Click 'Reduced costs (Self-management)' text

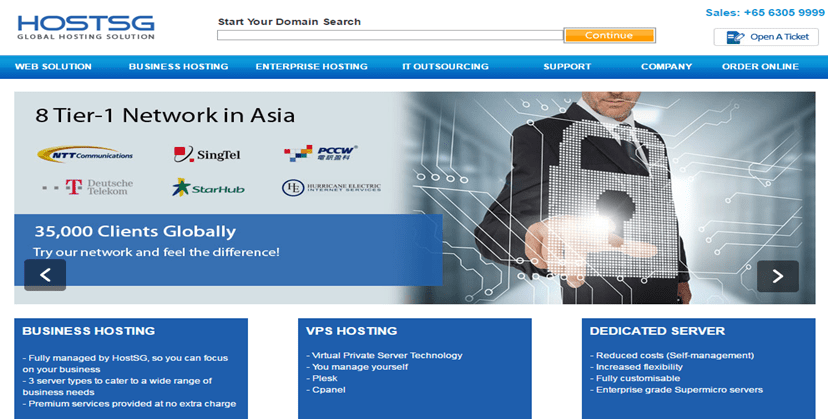click(672, 356)
